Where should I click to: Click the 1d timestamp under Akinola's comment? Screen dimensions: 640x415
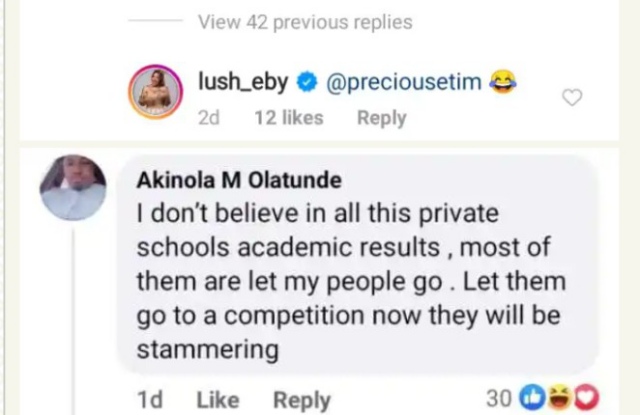coord(149,400)
